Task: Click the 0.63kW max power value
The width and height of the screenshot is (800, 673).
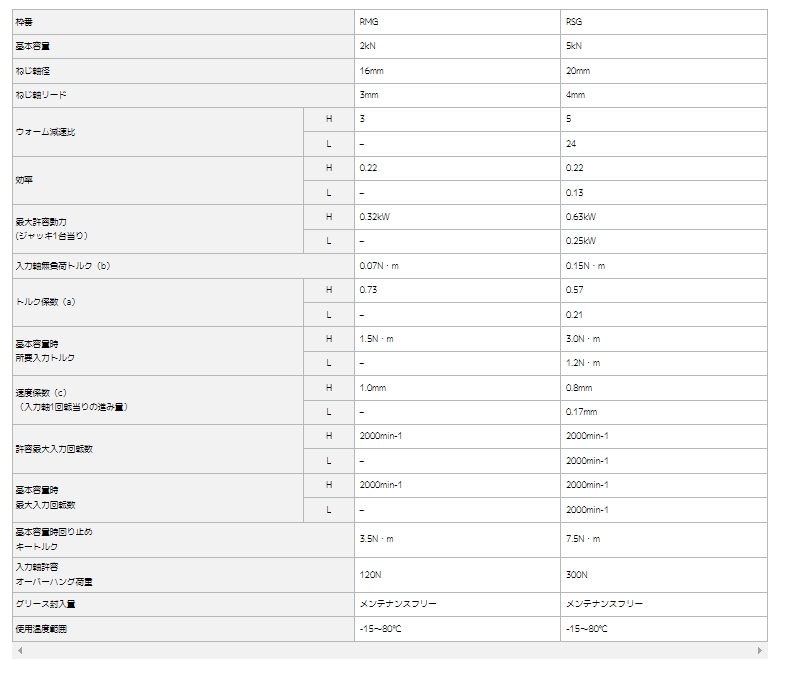Action: tap(581, 216)
